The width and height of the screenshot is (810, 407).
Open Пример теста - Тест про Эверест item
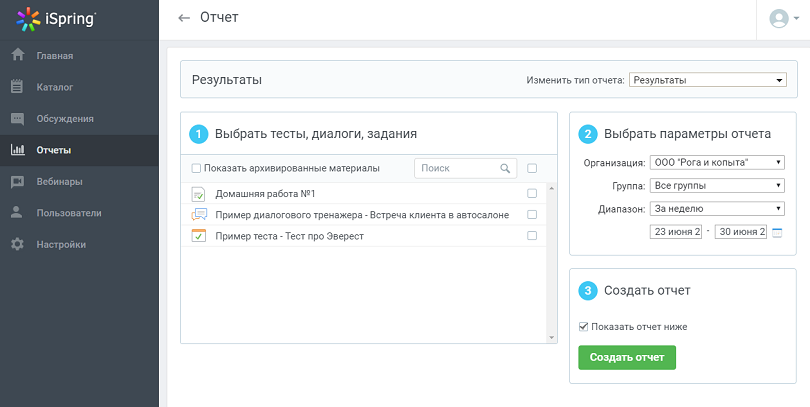(x=289, y=236)
